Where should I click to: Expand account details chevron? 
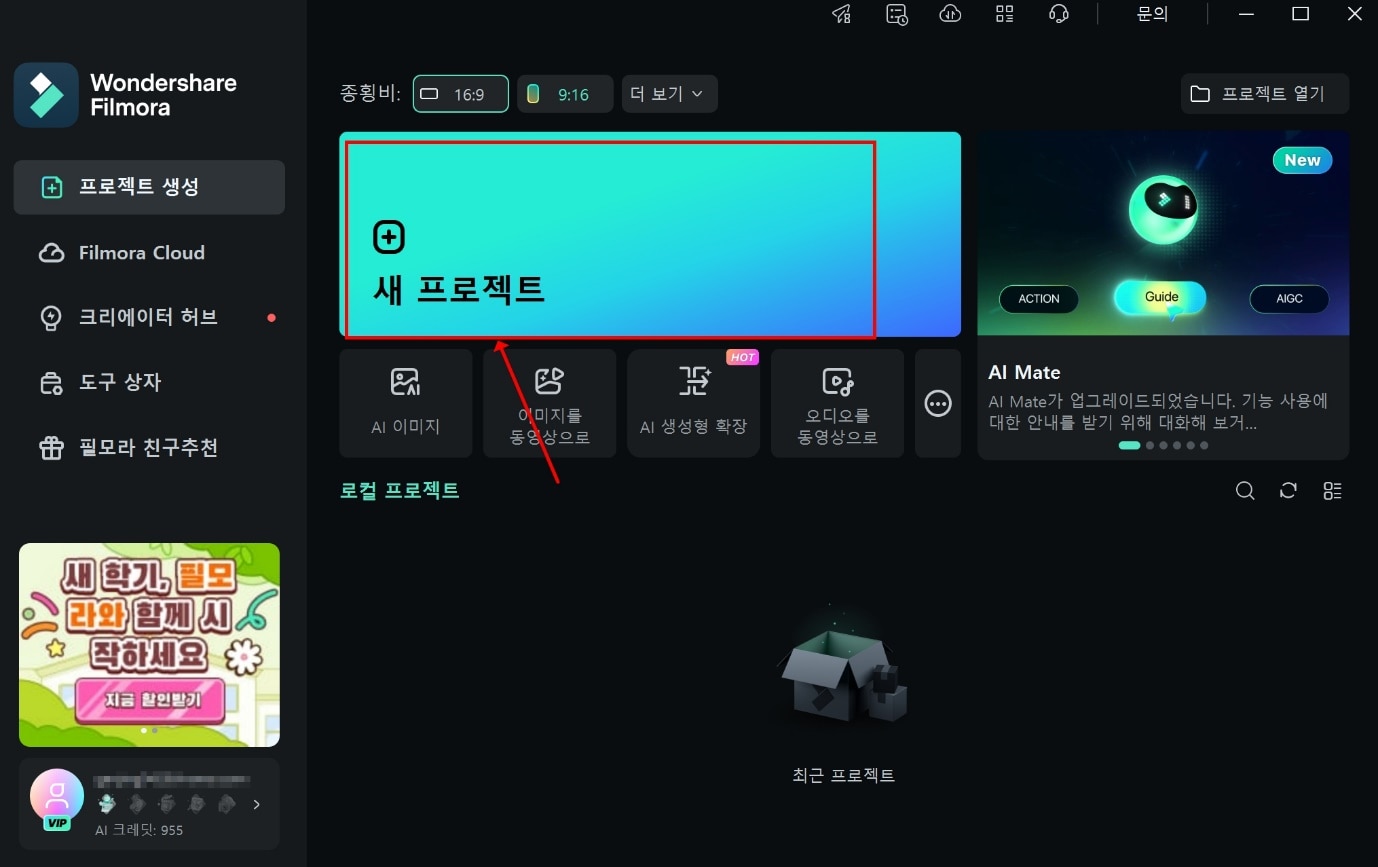click(257, 804)
